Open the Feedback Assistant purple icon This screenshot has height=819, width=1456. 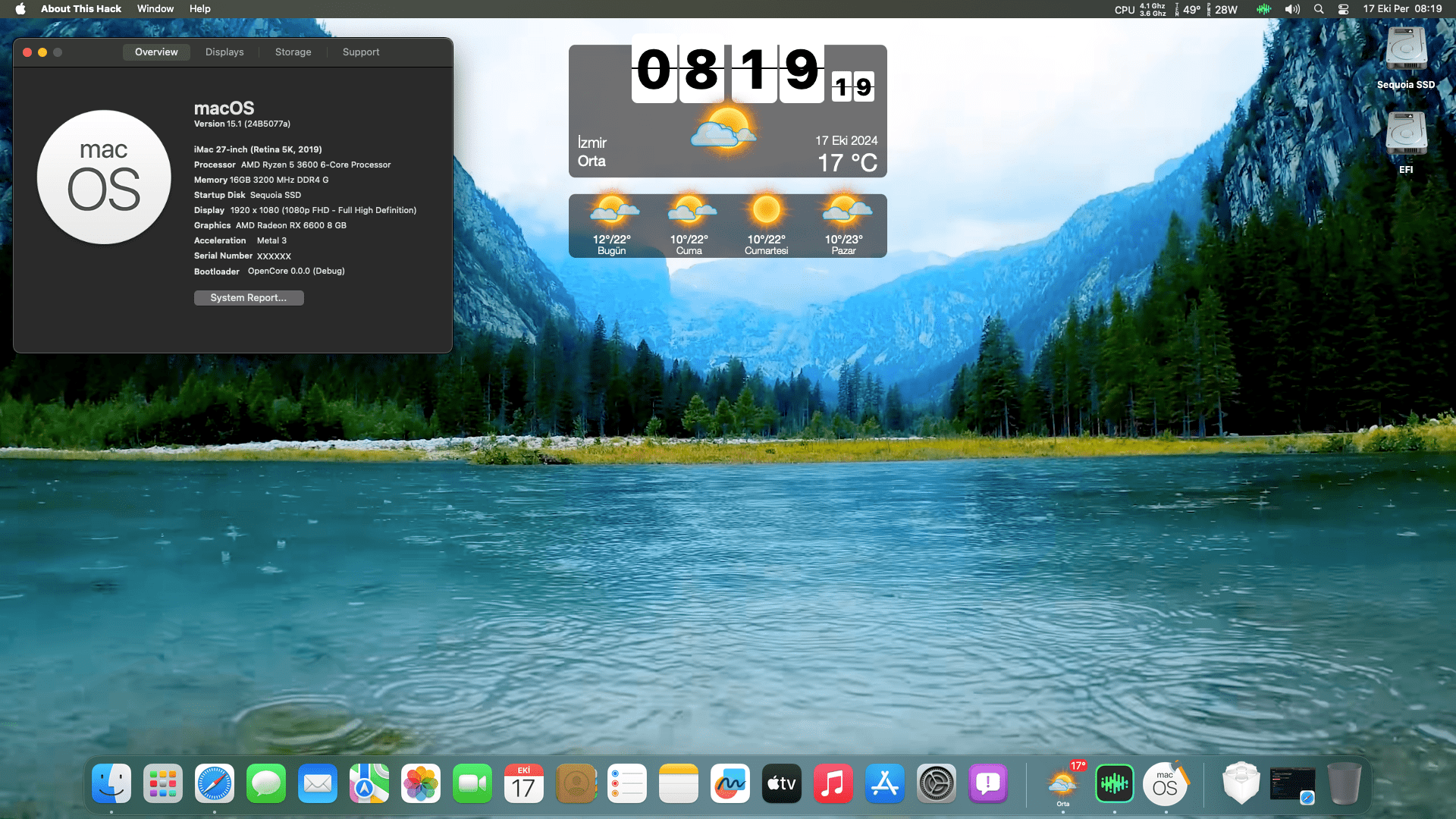(988, 784)
